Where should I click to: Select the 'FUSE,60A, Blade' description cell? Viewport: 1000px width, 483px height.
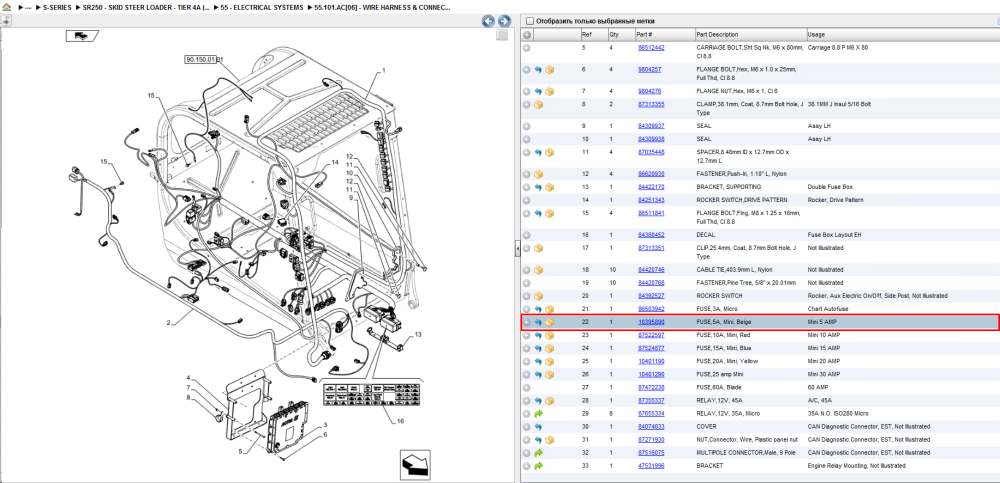[717, 387]
